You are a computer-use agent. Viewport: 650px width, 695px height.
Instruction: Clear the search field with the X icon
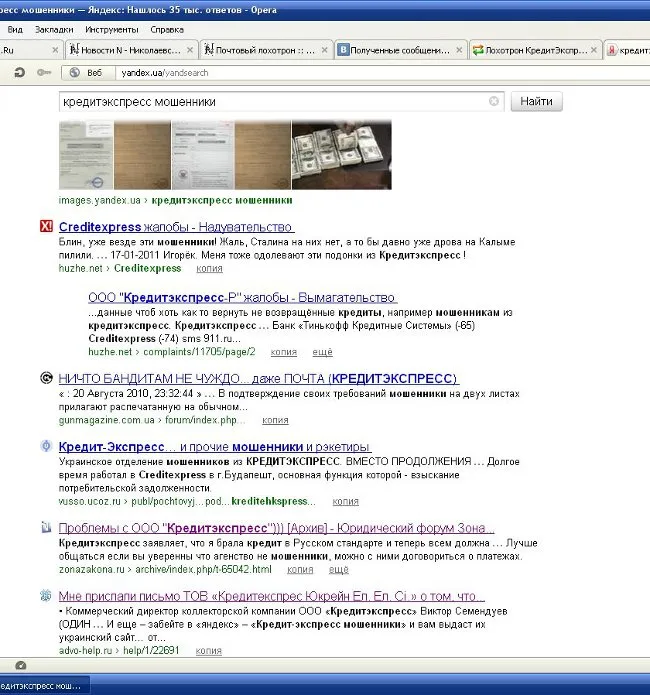pyautogui.click(x=493, y=101)
